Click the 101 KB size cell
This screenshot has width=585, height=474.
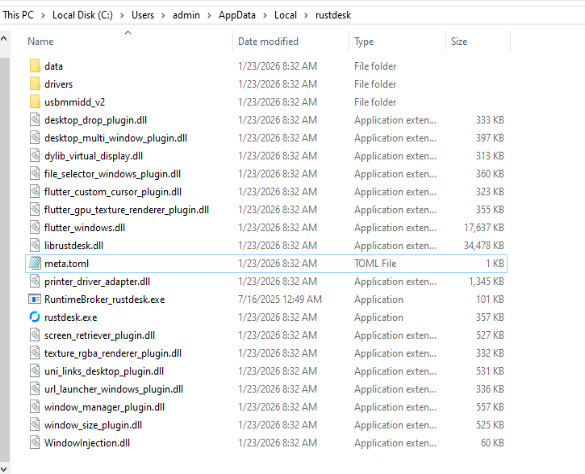(x=490, y=299)
